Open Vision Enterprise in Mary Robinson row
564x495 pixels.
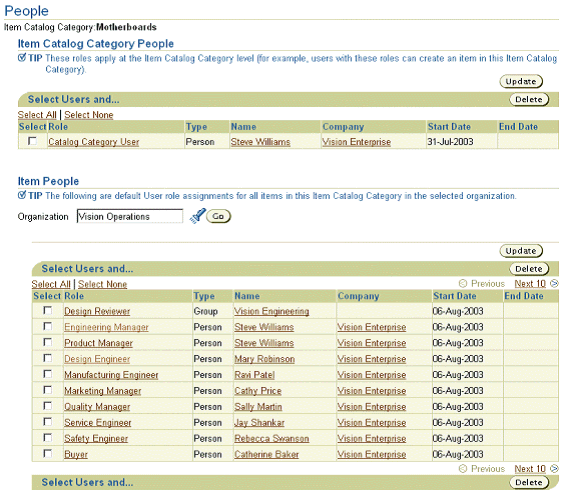[372, 359]
